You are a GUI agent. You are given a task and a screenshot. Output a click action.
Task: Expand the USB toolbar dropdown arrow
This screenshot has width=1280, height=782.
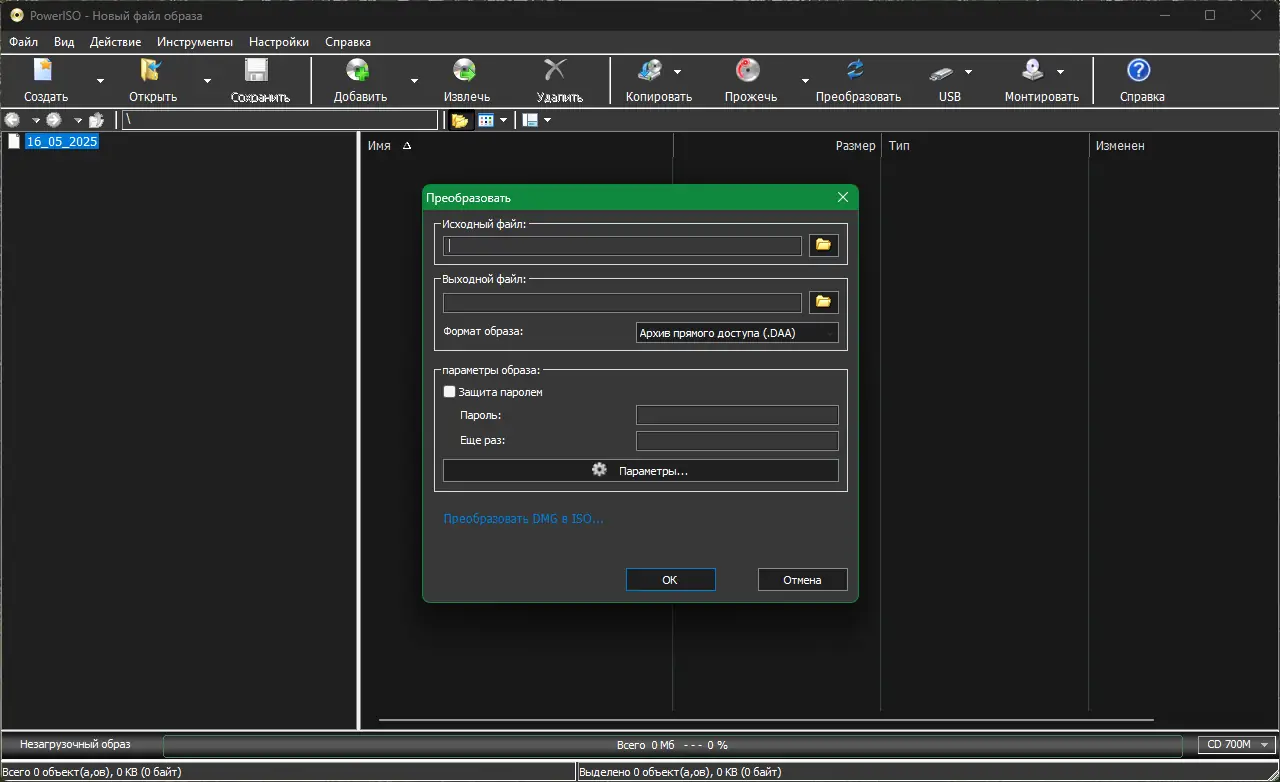(x=968, y=72)
